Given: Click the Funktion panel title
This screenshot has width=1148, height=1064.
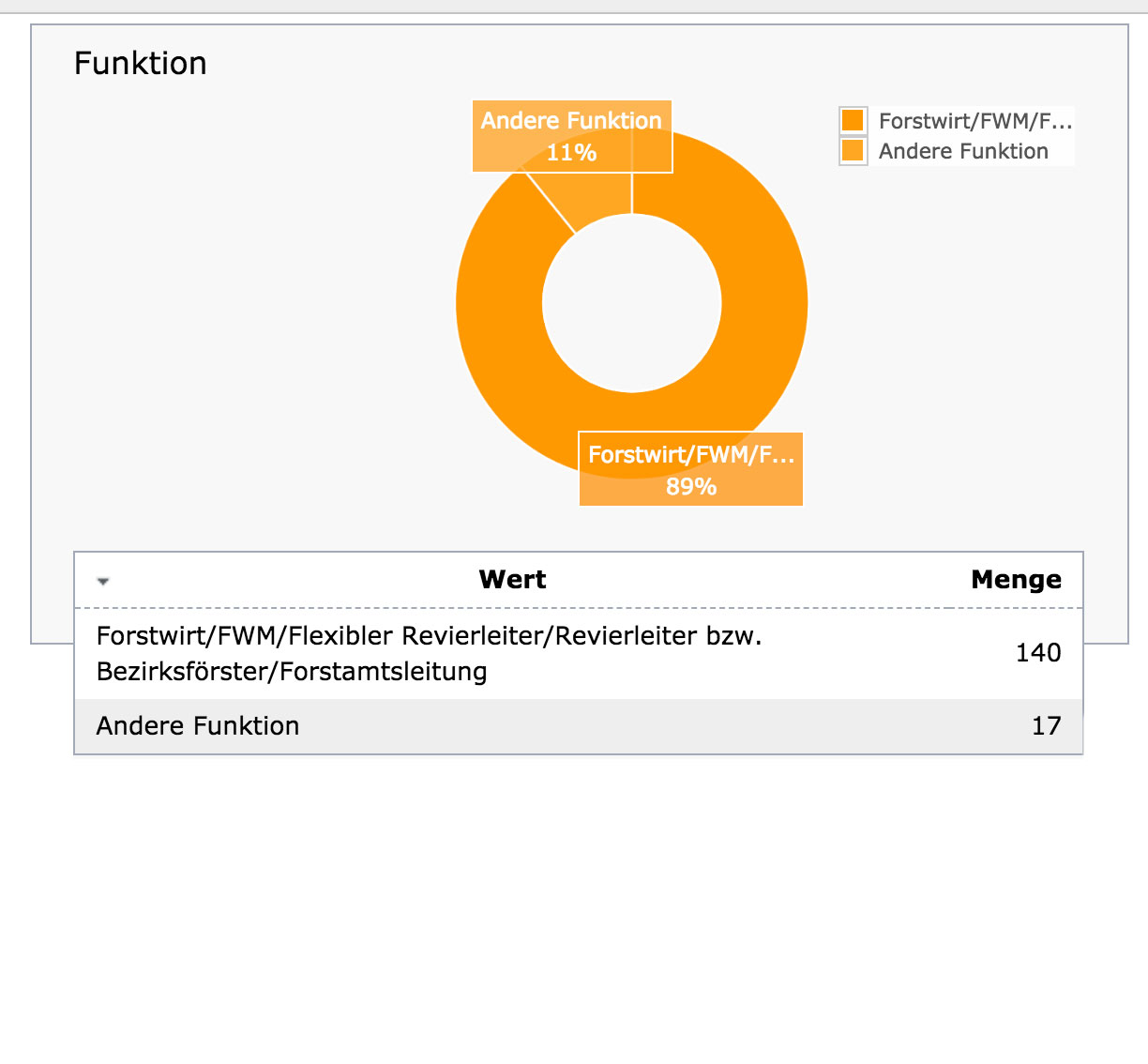Looking at the screenshot, I should coord(141,64).
